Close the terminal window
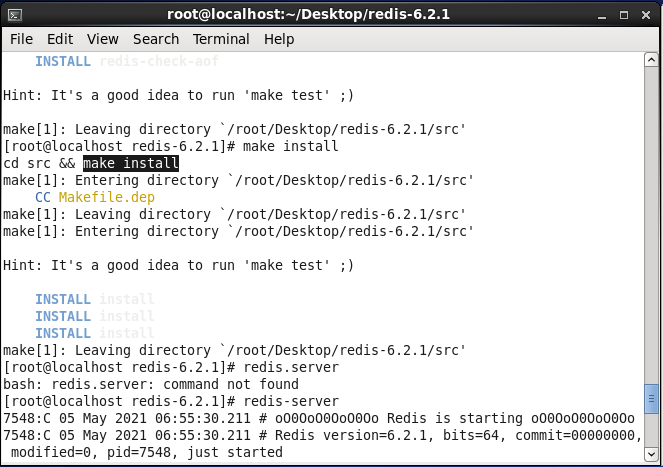The height and width of the screenshot is (467, 663). point(646,16)
